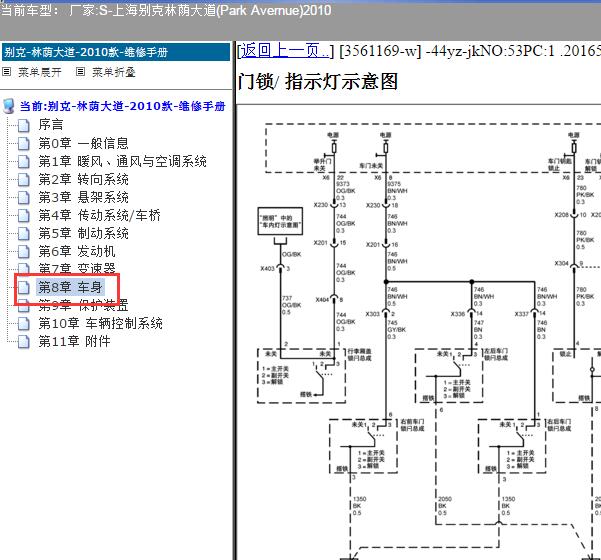Viewport: 601px width, 560px height.
Task: Open 第2章 转向系统 chapter
Action: point(83,179)
